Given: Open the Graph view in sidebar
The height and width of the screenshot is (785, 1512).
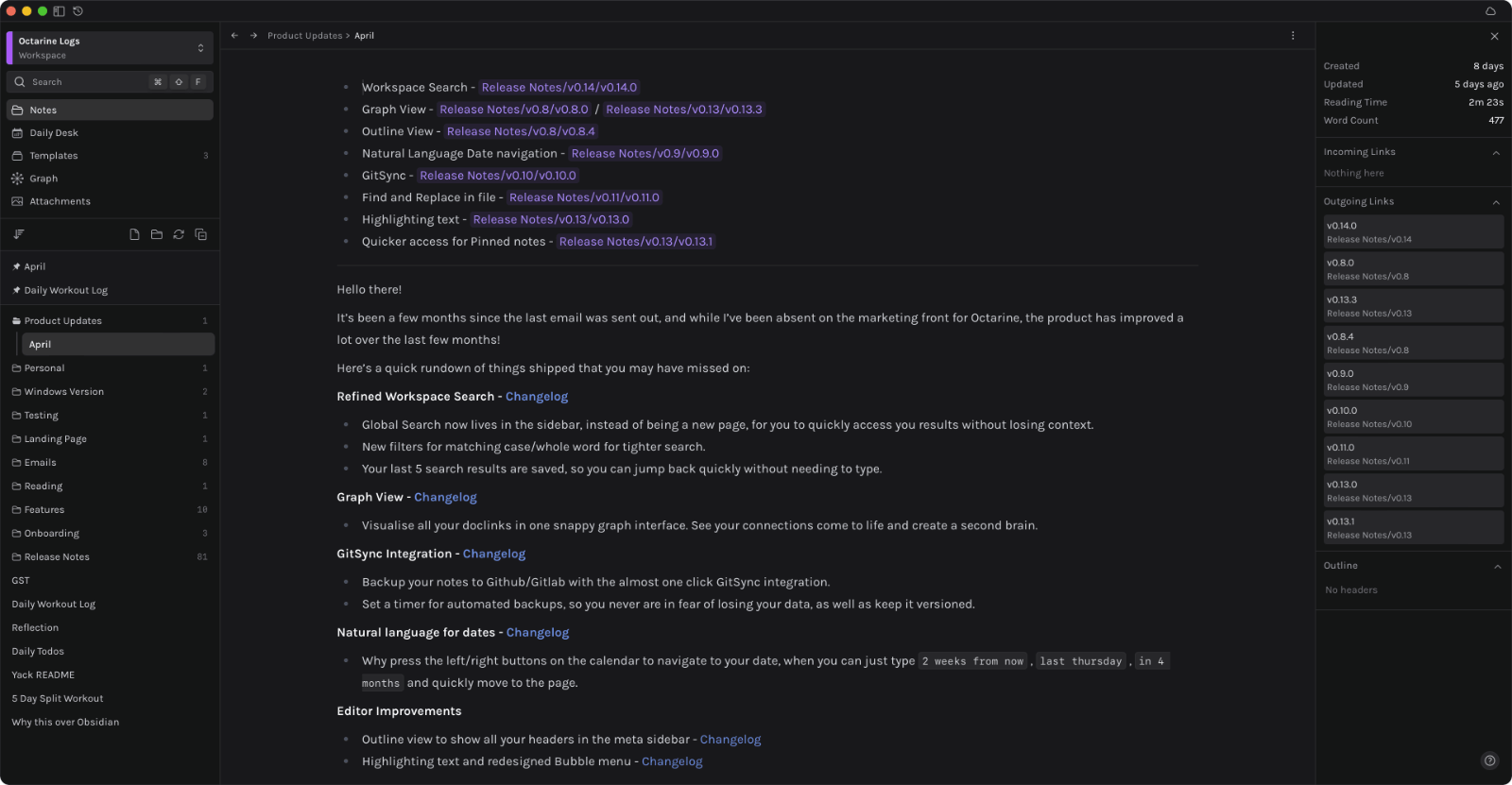Looking at the screenshot, I should (43, 179).
